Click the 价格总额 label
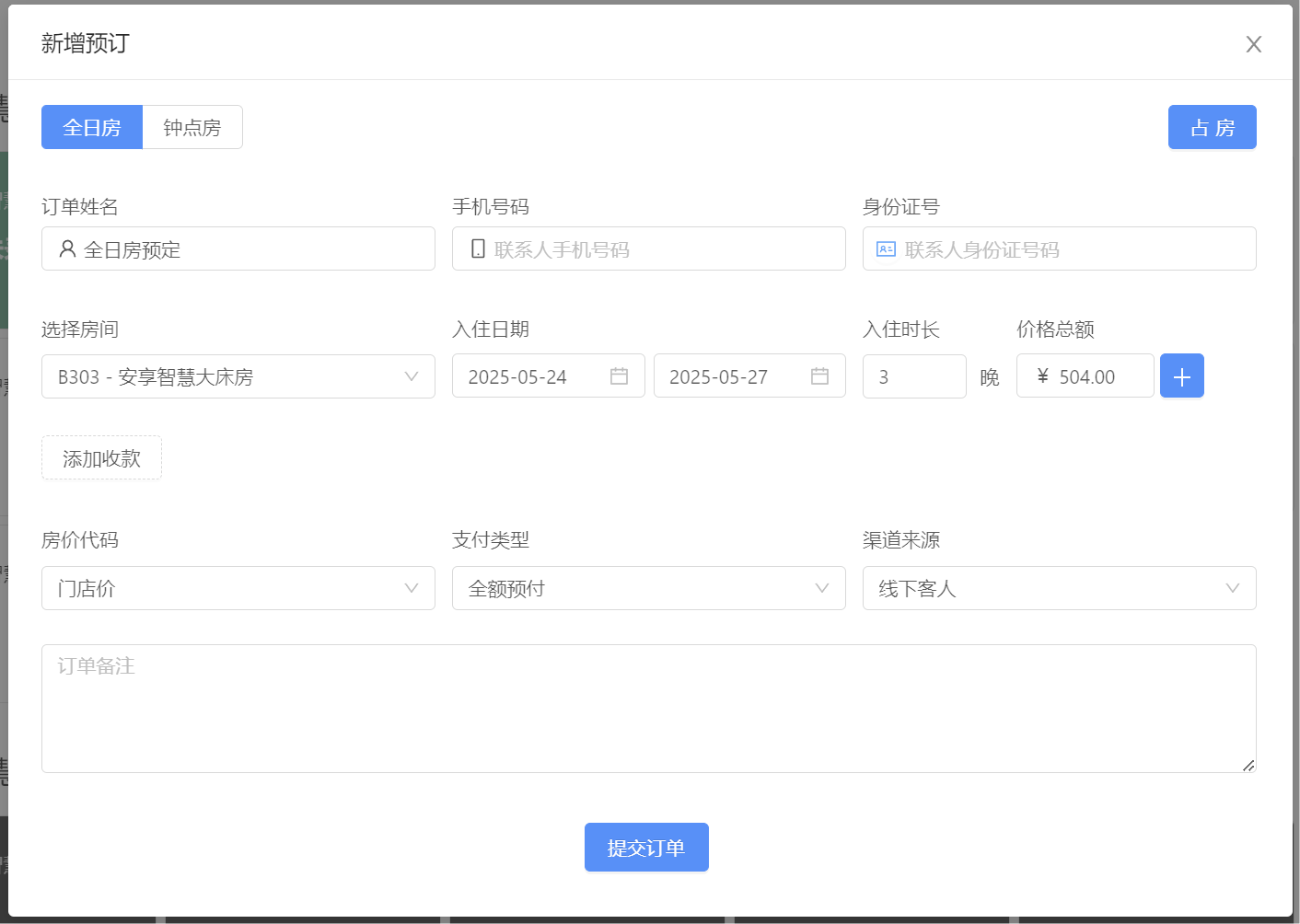 coord(1055,329)
